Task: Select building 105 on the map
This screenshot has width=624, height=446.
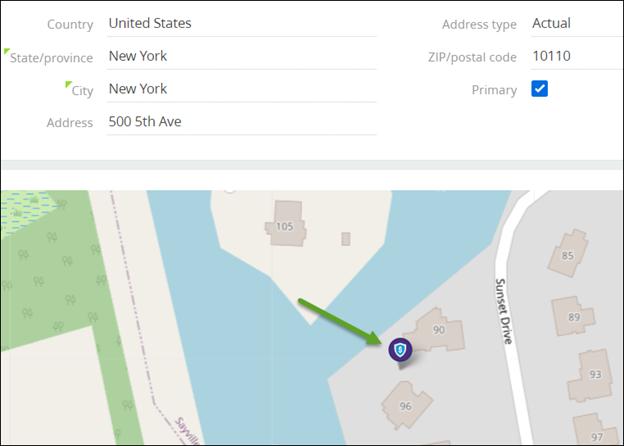Action: click(285, 227)
